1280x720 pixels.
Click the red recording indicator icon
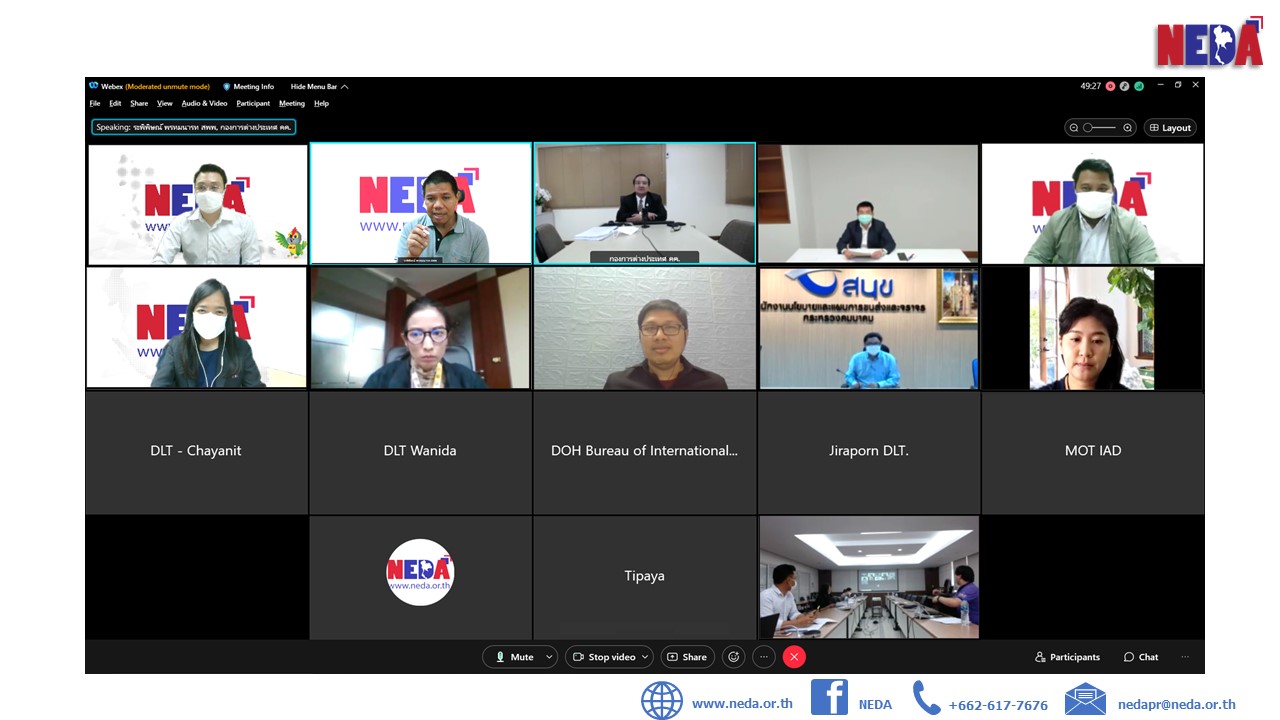click(1111, 86)
